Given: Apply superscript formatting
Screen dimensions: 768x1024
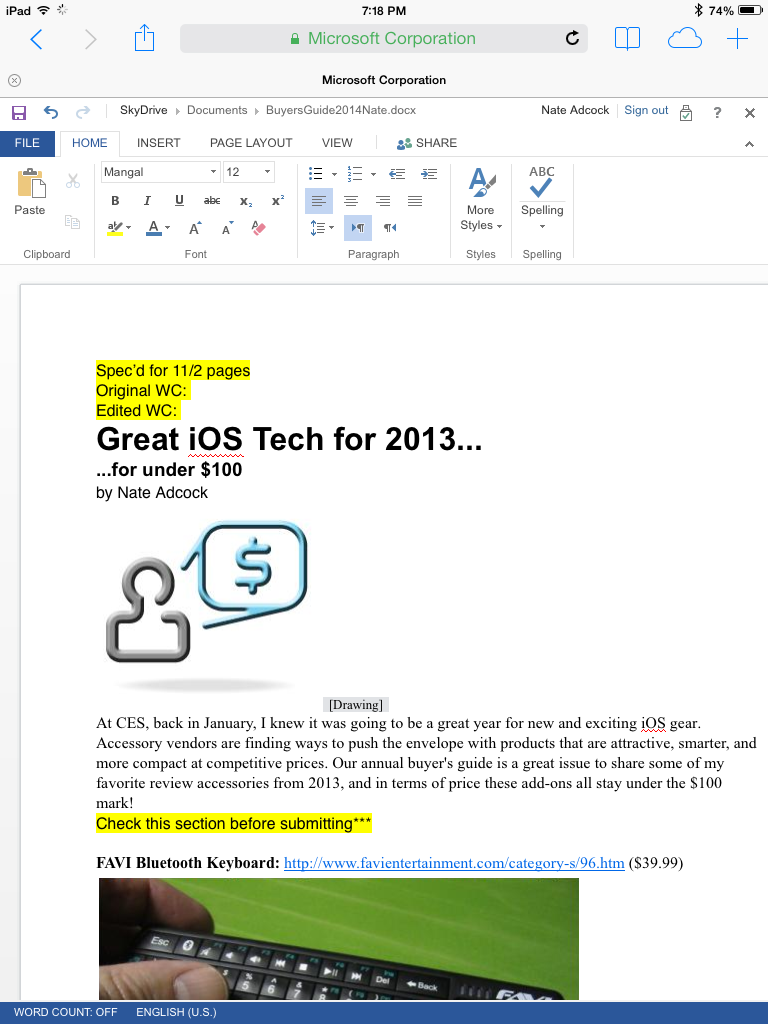Looking at the screenshot, I should (278, 200).
